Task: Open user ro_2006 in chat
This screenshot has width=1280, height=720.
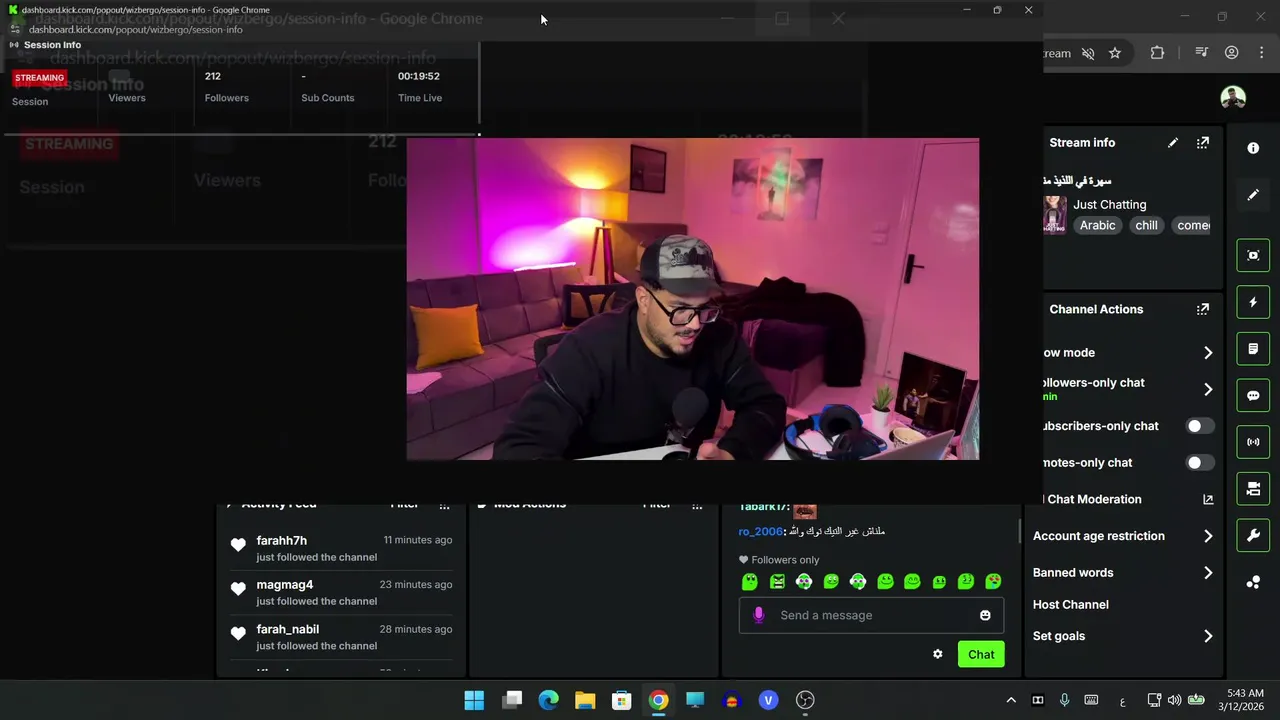Action: pos(761,531)
